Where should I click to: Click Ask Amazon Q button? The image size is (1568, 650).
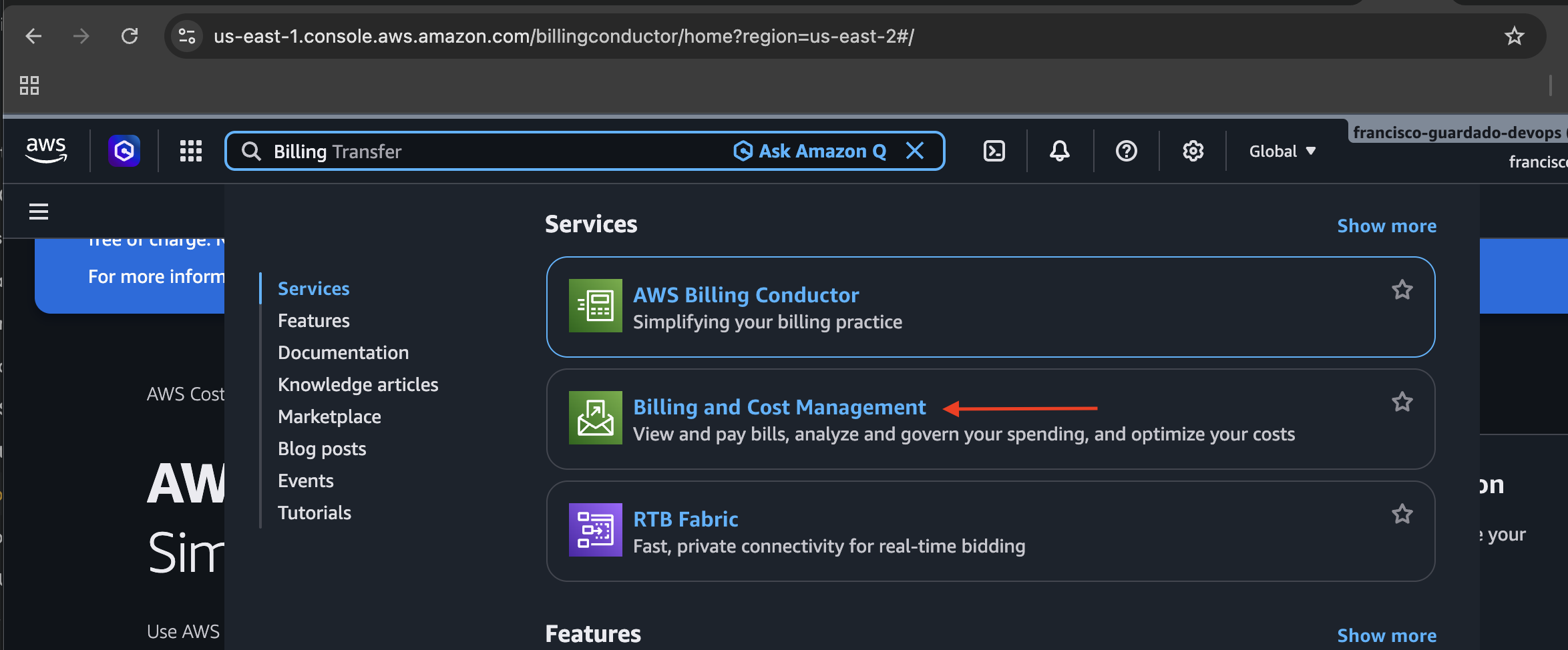(x=810, y=151)
